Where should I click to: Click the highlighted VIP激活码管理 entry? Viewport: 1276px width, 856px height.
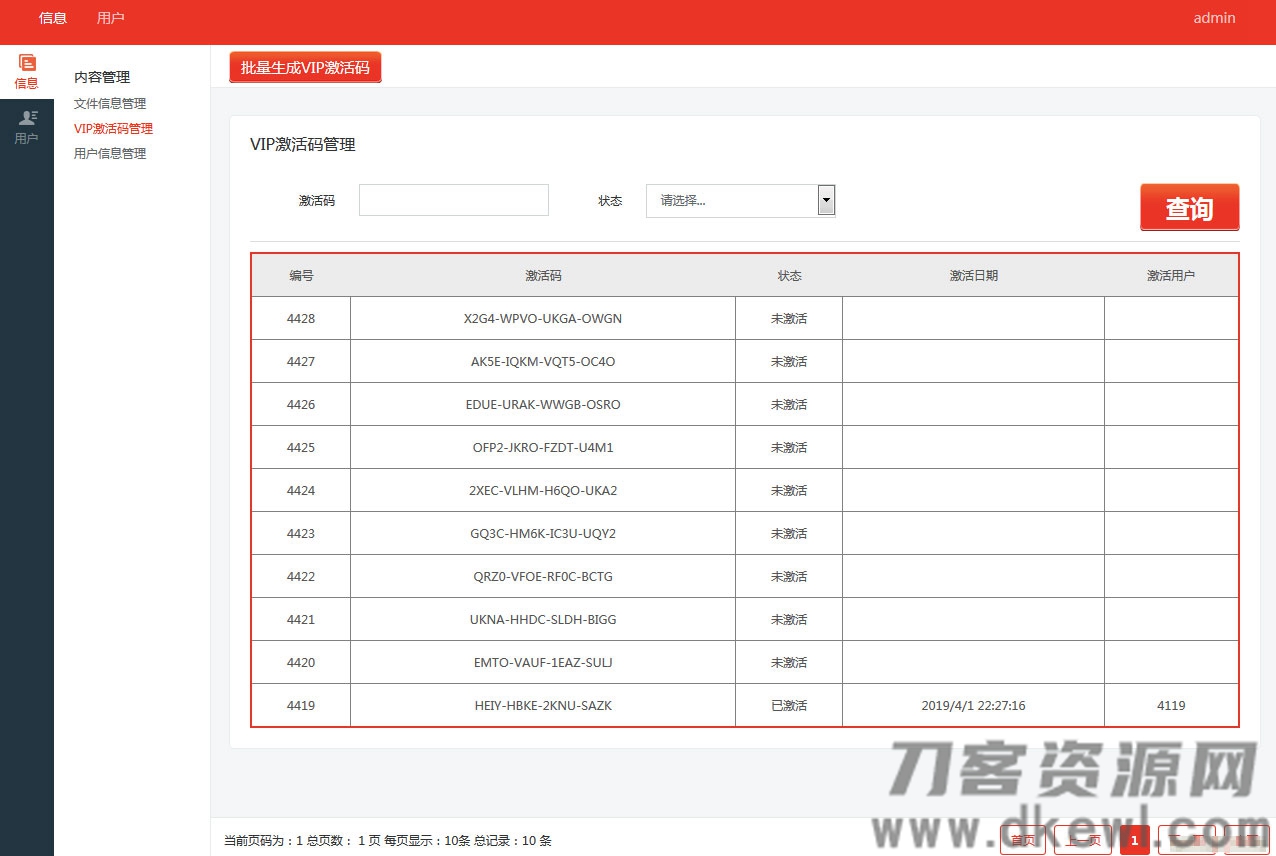113,128
